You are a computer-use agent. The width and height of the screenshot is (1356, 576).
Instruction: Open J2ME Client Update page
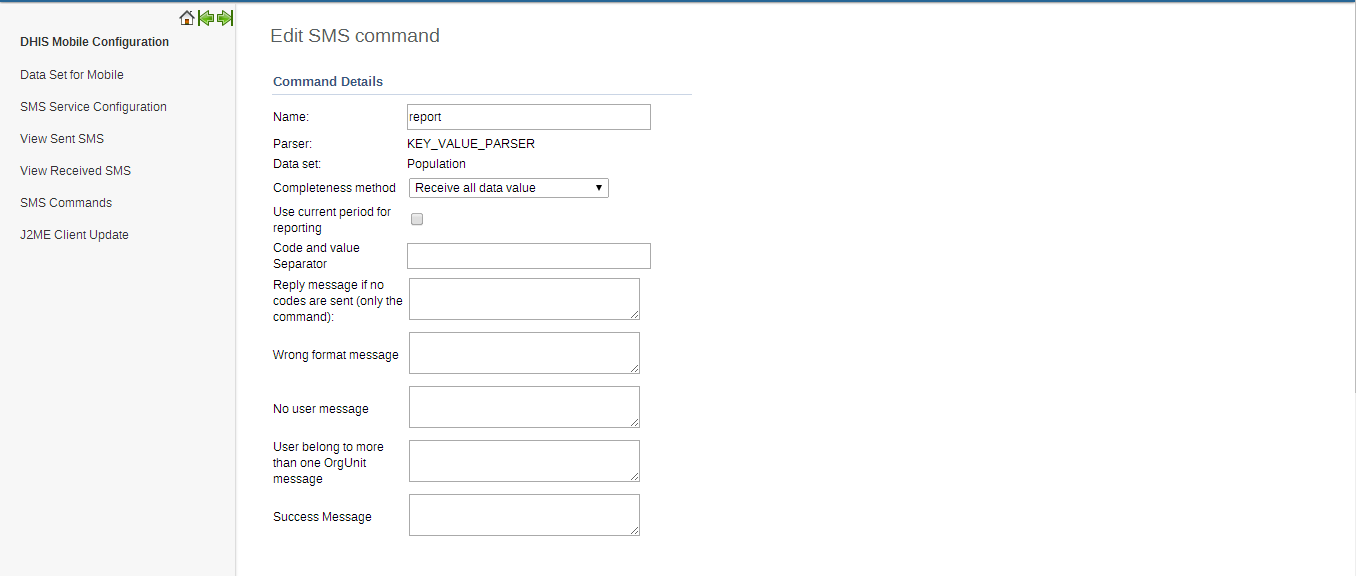pyautogui.click(x=74, y=235)
